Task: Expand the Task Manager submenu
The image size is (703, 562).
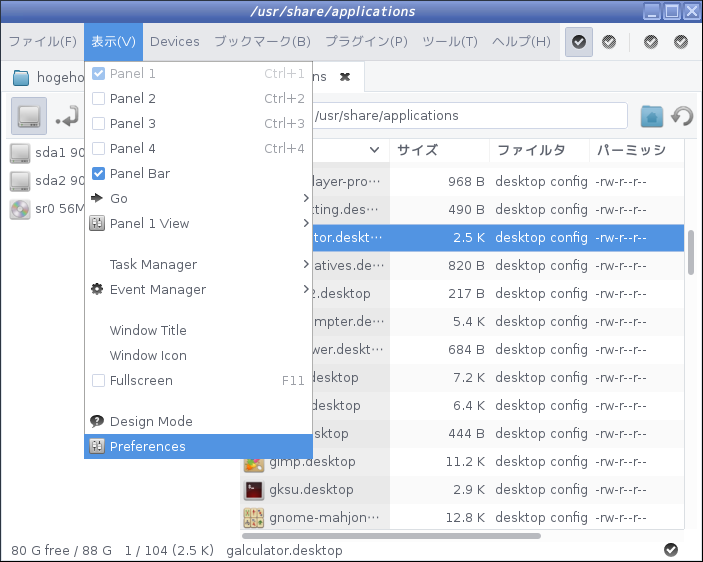Action: click(198, 264)
